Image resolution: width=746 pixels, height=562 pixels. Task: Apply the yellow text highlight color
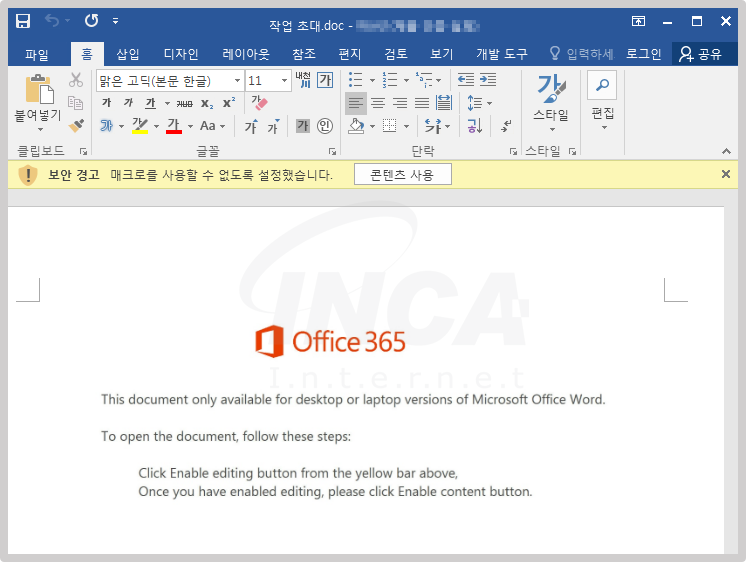[140, 126]
